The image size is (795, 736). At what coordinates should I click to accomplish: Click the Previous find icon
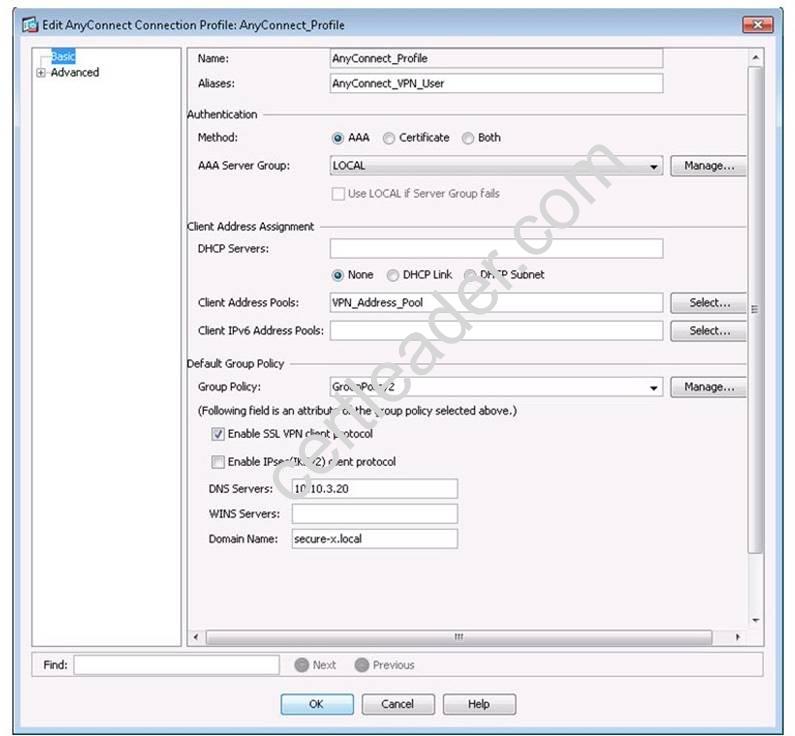click(x=362, y=665)
